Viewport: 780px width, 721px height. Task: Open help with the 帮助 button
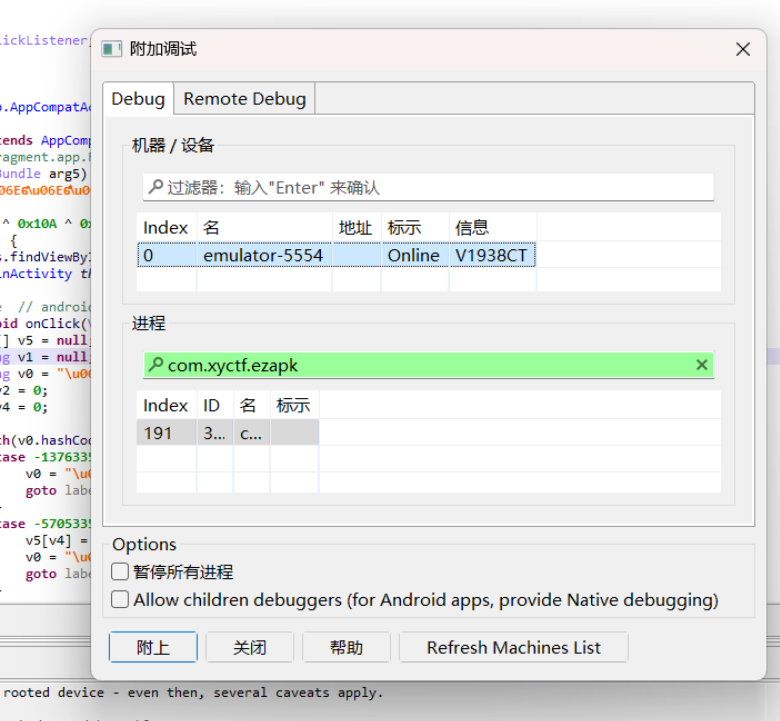[x=346, y=647]
